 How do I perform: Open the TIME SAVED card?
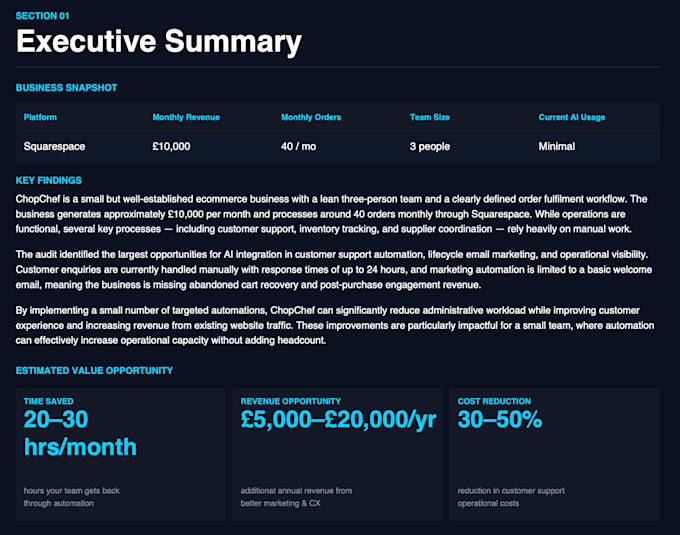[121, 454]
